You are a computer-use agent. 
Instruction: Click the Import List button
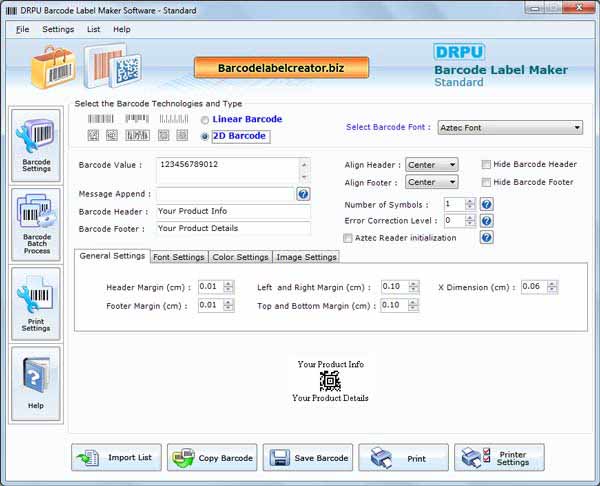pos(116,457)
